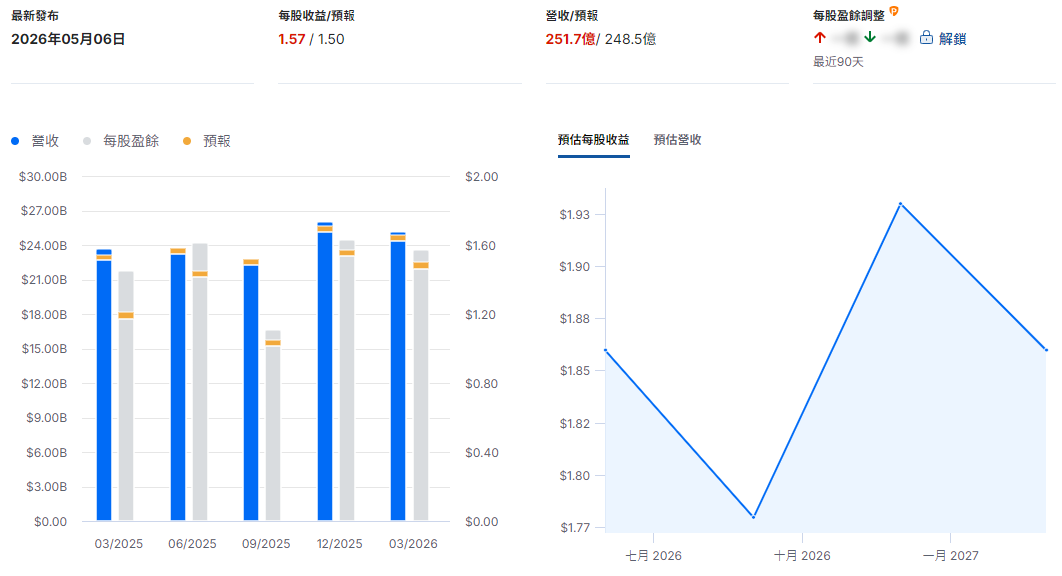Click the lowest data point near $1.77
The image size is (1062, 576).
click(754, 517)
